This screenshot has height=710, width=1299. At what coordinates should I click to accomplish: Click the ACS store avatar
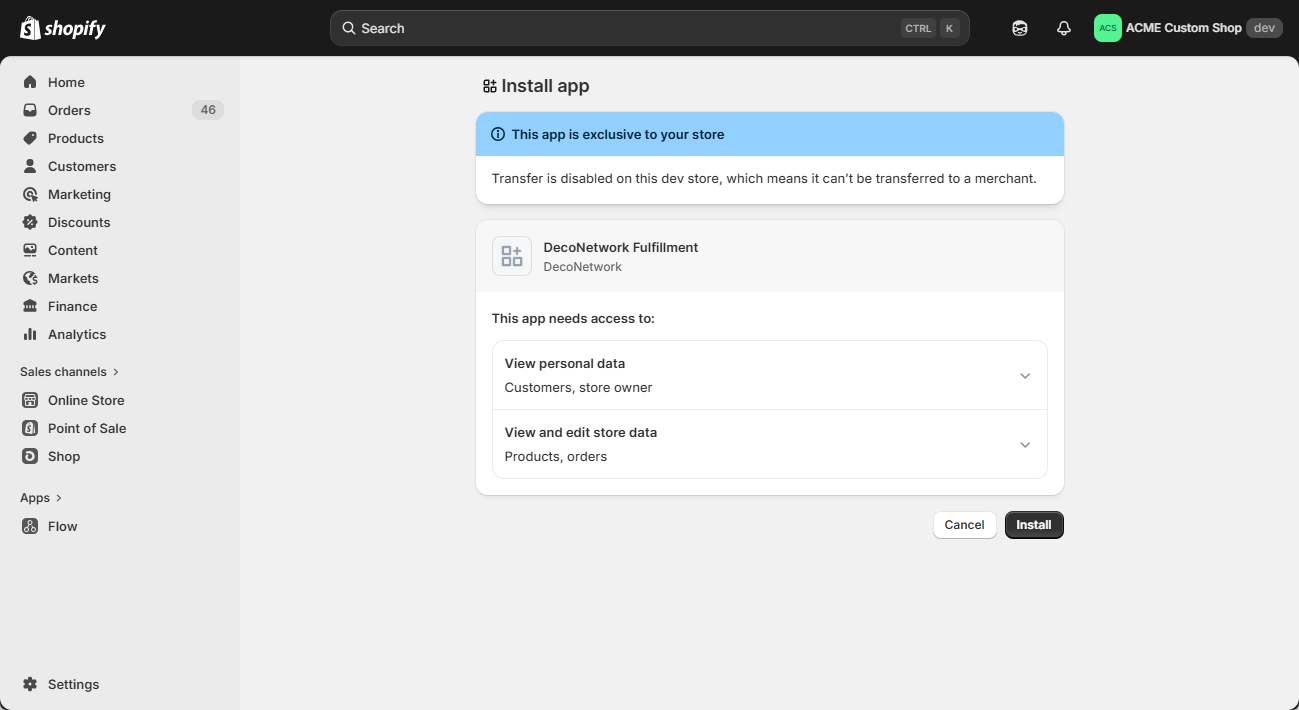(1108, 28)
